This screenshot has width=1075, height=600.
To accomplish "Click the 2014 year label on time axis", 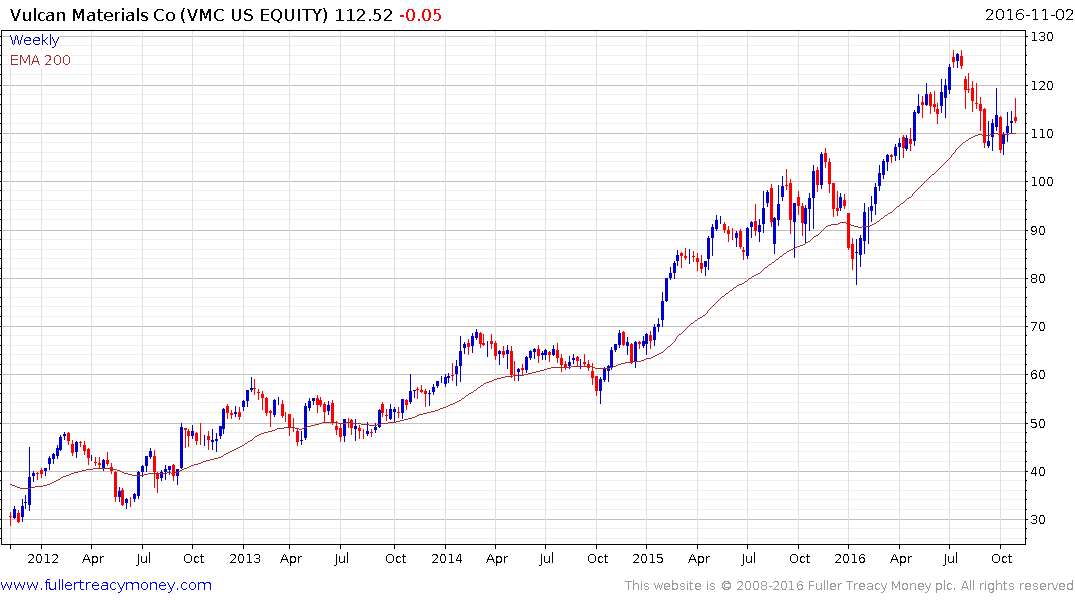I will pyautogui.click(x=446, y=558).
